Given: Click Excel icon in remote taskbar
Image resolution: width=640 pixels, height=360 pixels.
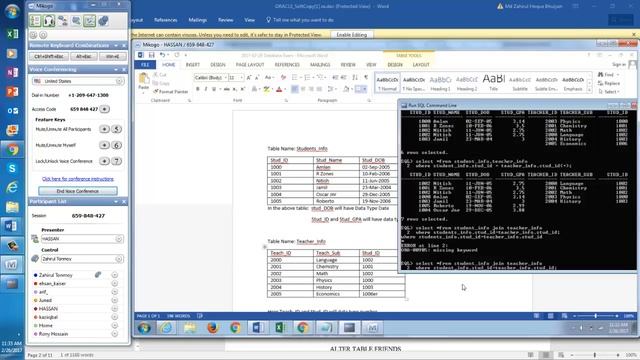Looking at the screenshot, I should [280, 328].
